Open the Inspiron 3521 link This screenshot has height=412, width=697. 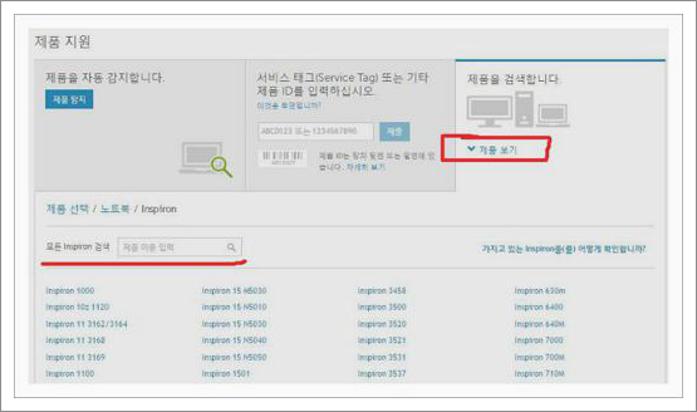[x=381, y=340]
